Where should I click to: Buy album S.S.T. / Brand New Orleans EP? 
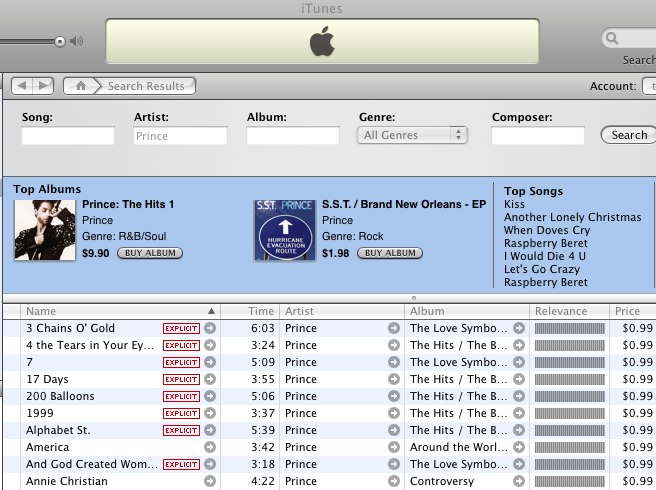[x=390, y=253]
